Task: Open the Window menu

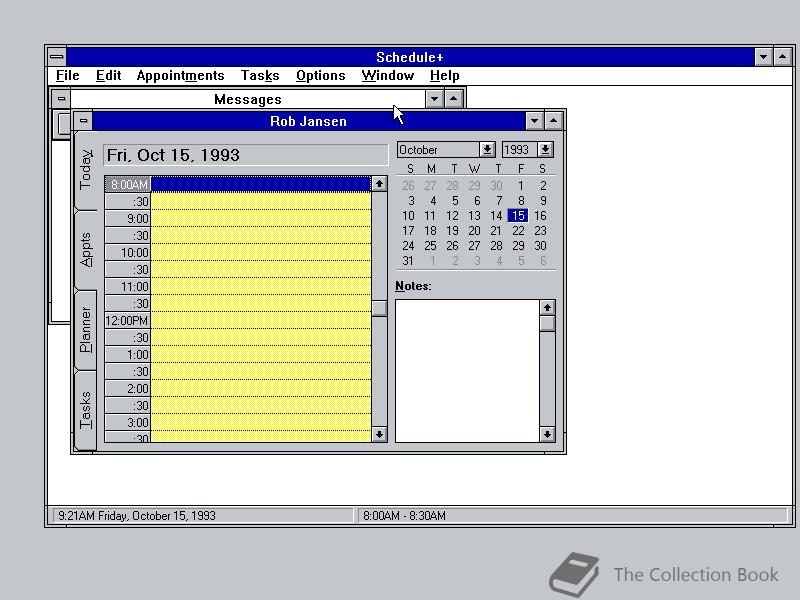Action: [x=388, y=76]
